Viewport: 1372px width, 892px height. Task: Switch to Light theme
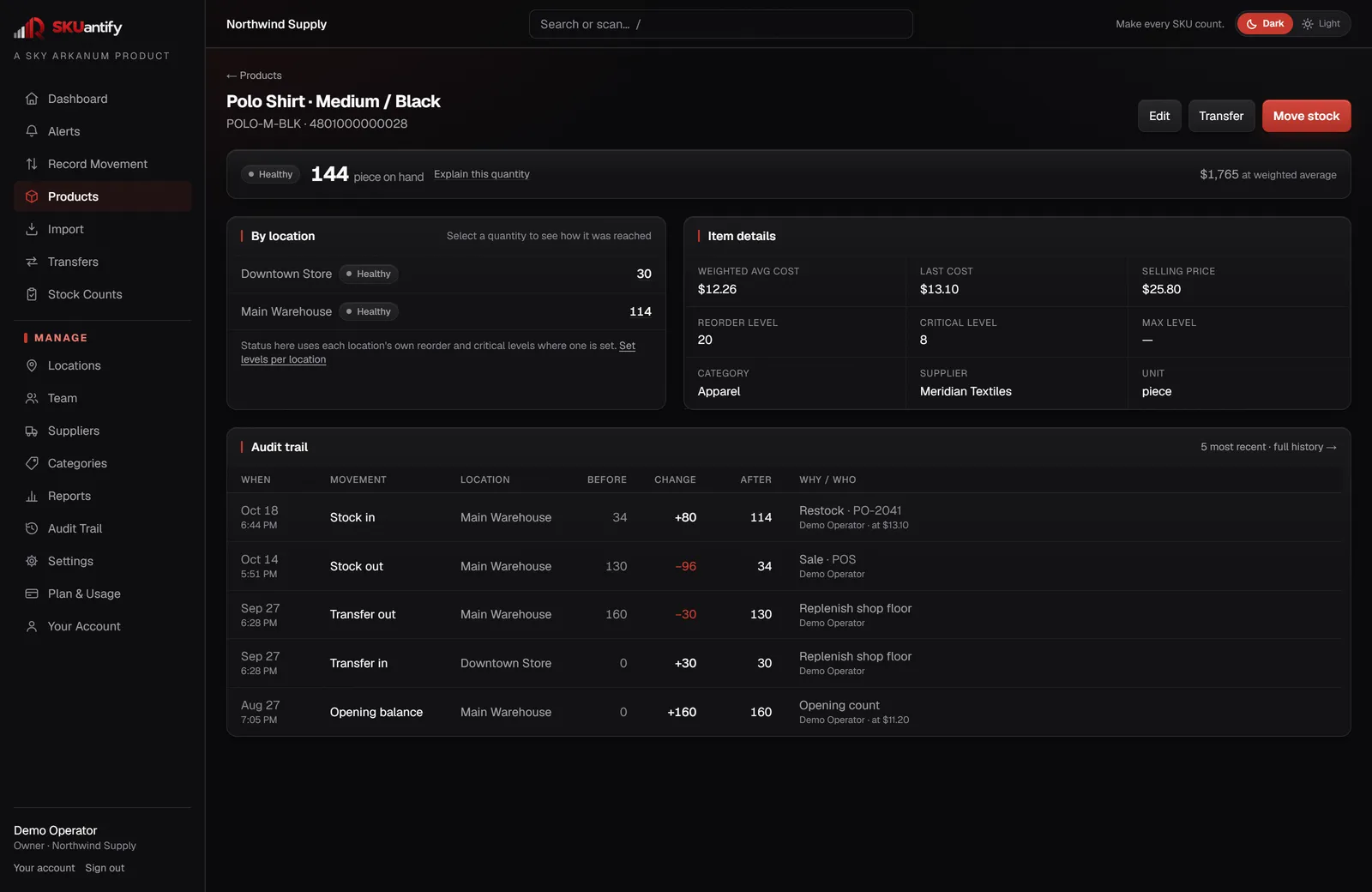1321,24
